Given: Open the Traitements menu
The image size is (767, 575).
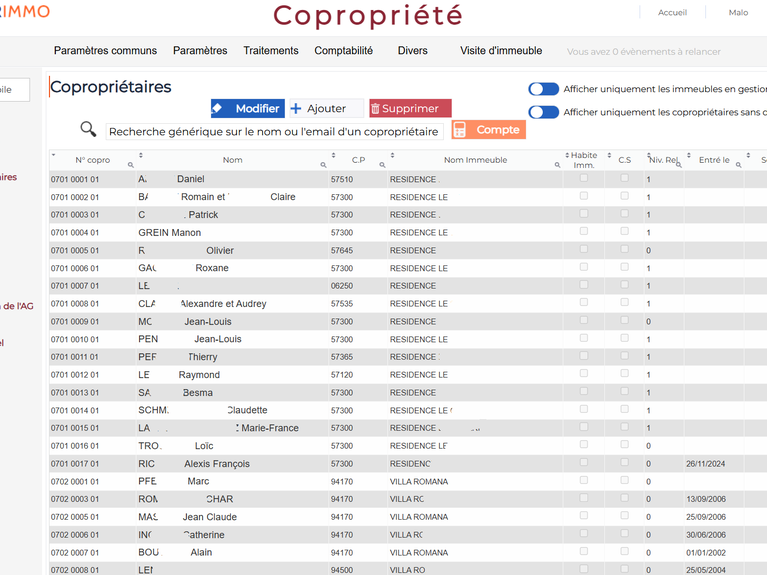Looking at the screenshot, I should click(x=271, y=50).
